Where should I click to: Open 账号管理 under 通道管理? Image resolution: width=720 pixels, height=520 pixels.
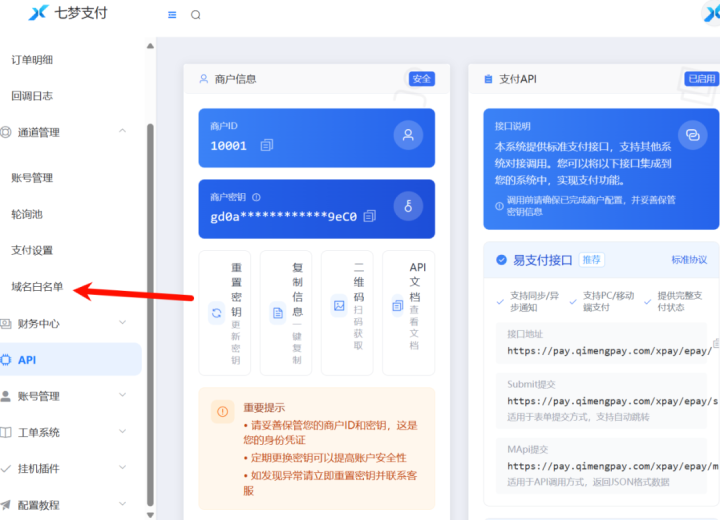click(x=32, y=178)
